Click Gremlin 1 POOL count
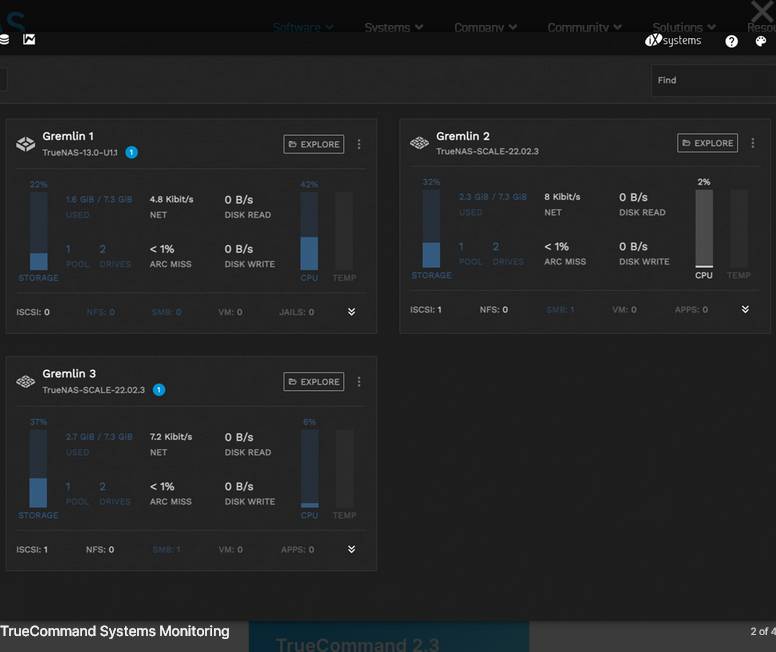 click(68, 250)
